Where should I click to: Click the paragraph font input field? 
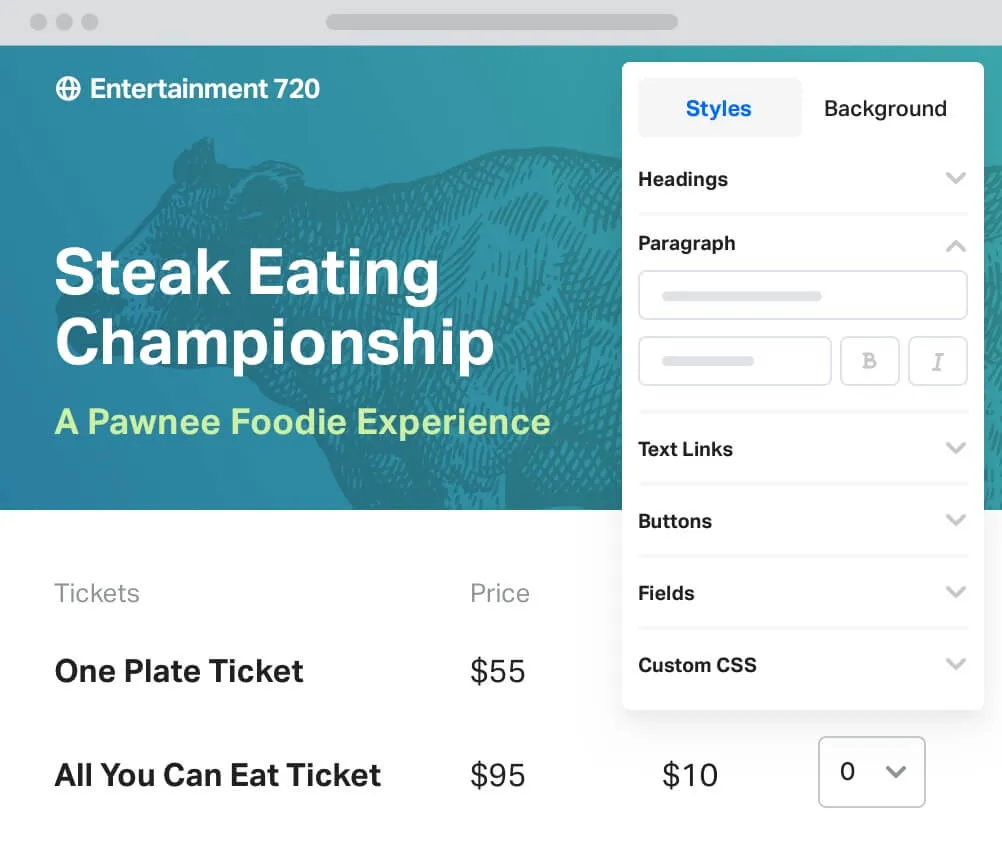802,295
